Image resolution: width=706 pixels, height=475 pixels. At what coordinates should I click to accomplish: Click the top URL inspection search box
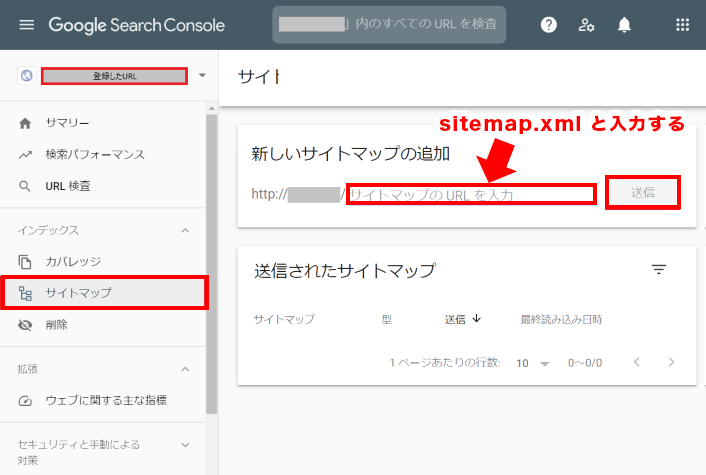[389, 24]
